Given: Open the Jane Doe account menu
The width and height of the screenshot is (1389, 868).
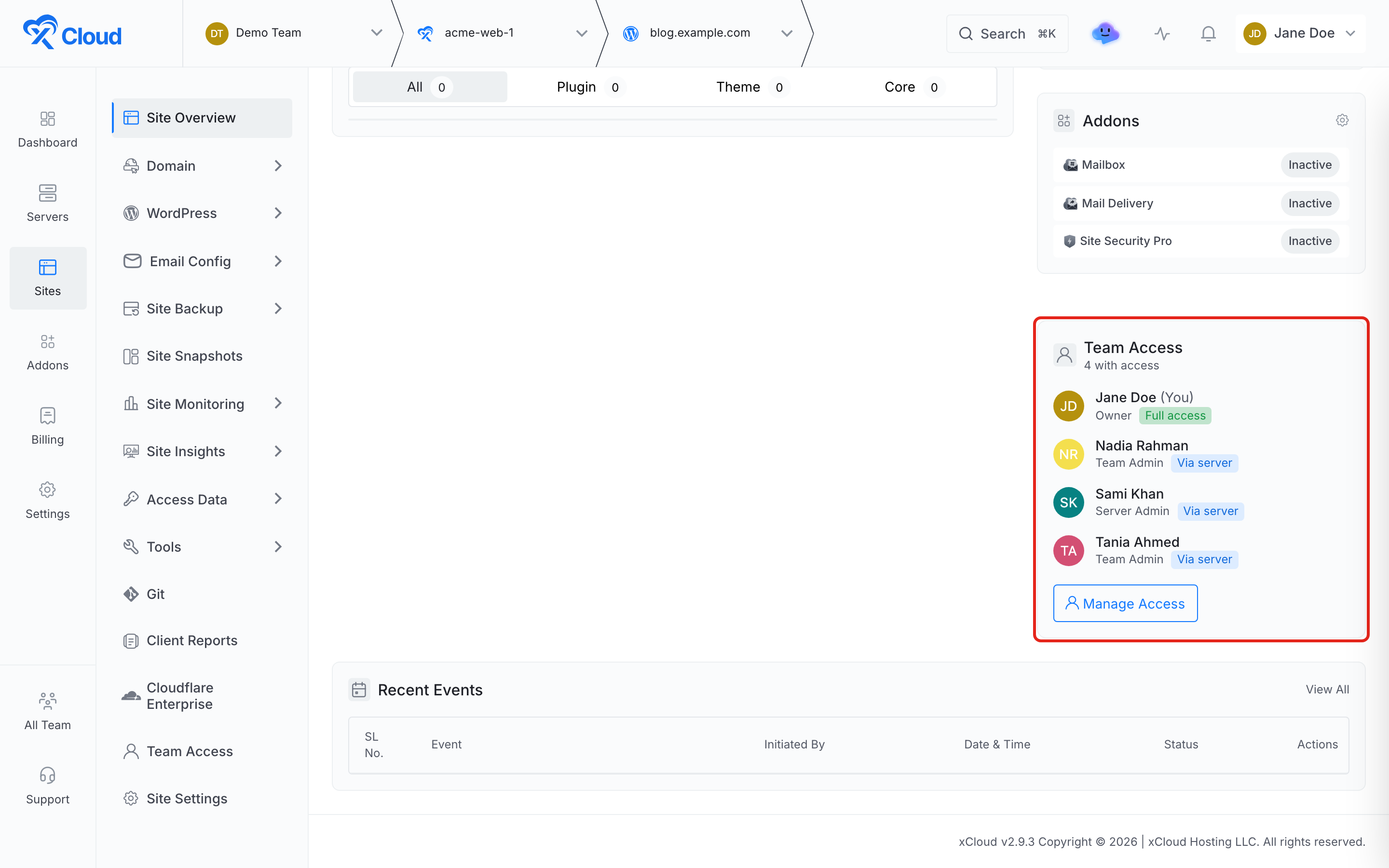Looking at the screenshot, I should tap(1300, 33).
